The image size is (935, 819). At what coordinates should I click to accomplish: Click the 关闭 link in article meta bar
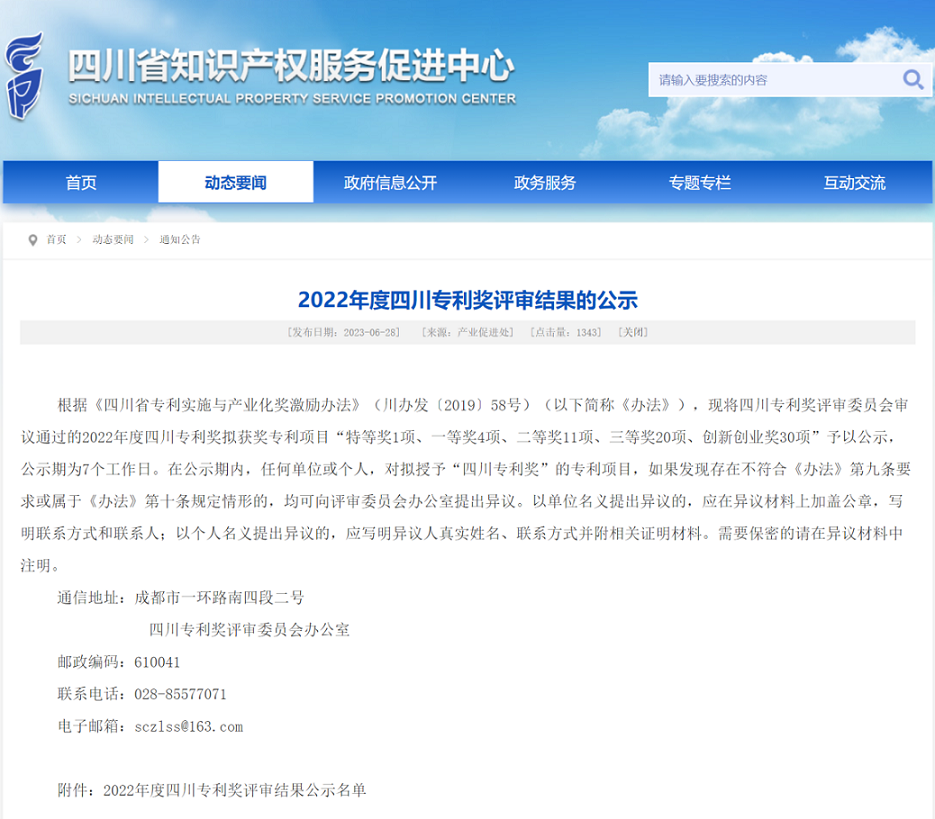tap(633, 332)
